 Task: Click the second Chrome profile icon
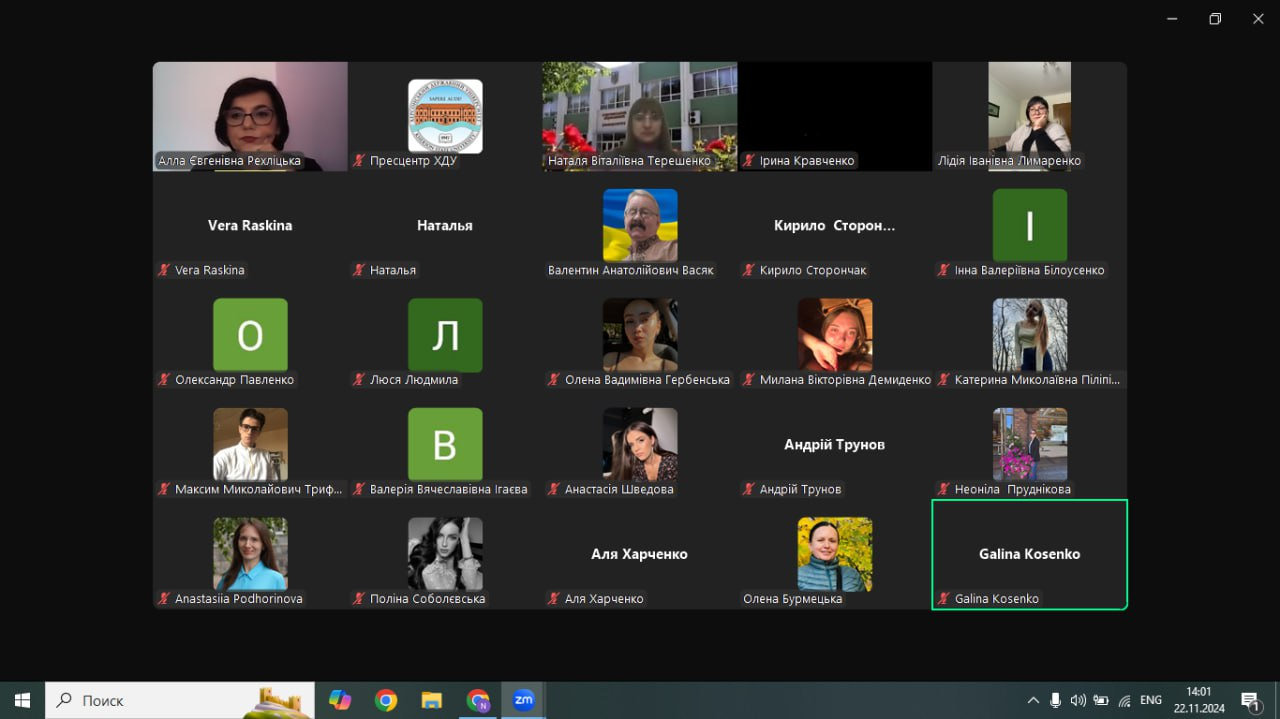[x=478, y=700]
